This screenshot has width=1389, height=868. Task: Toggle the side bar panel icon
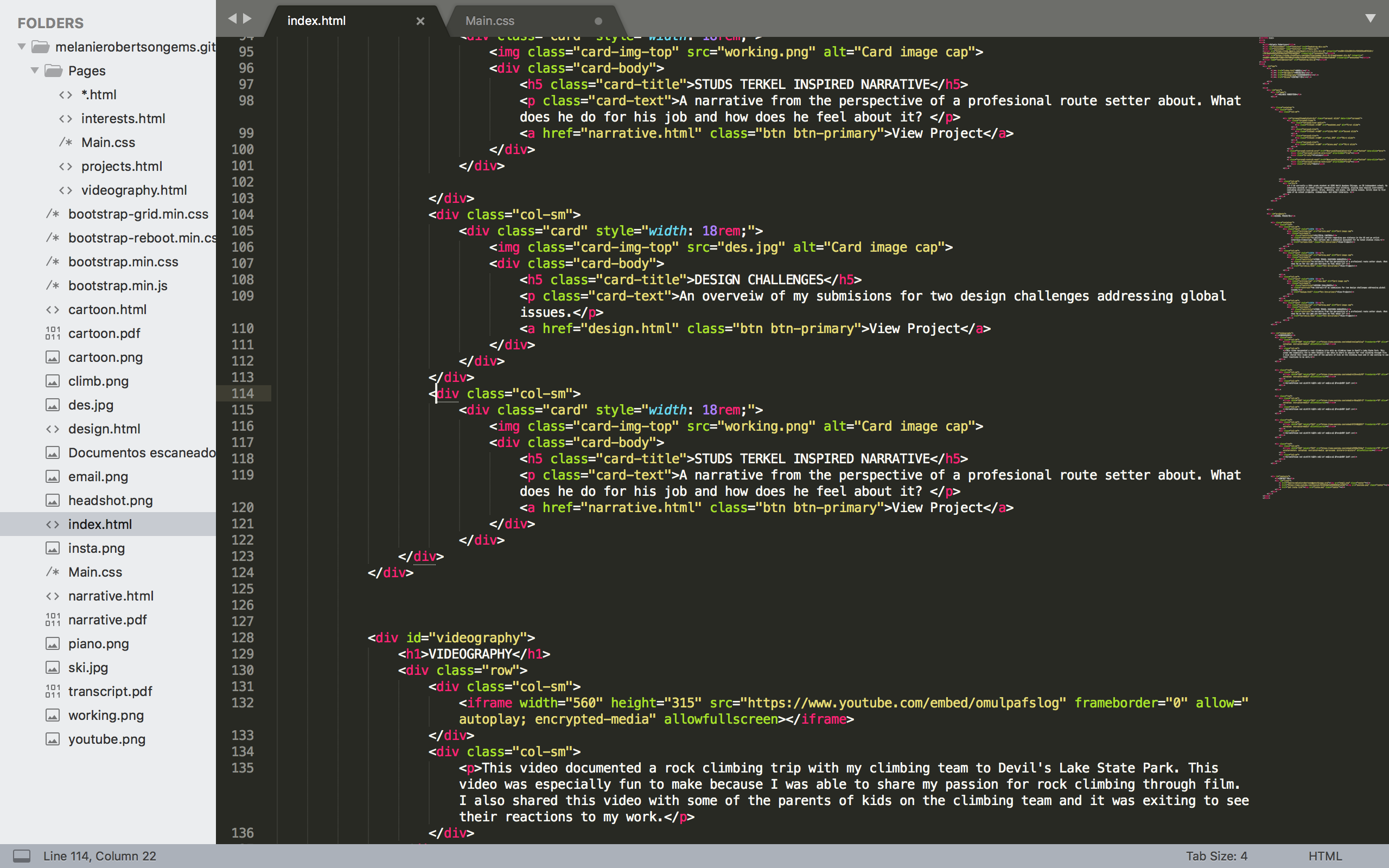22,856
